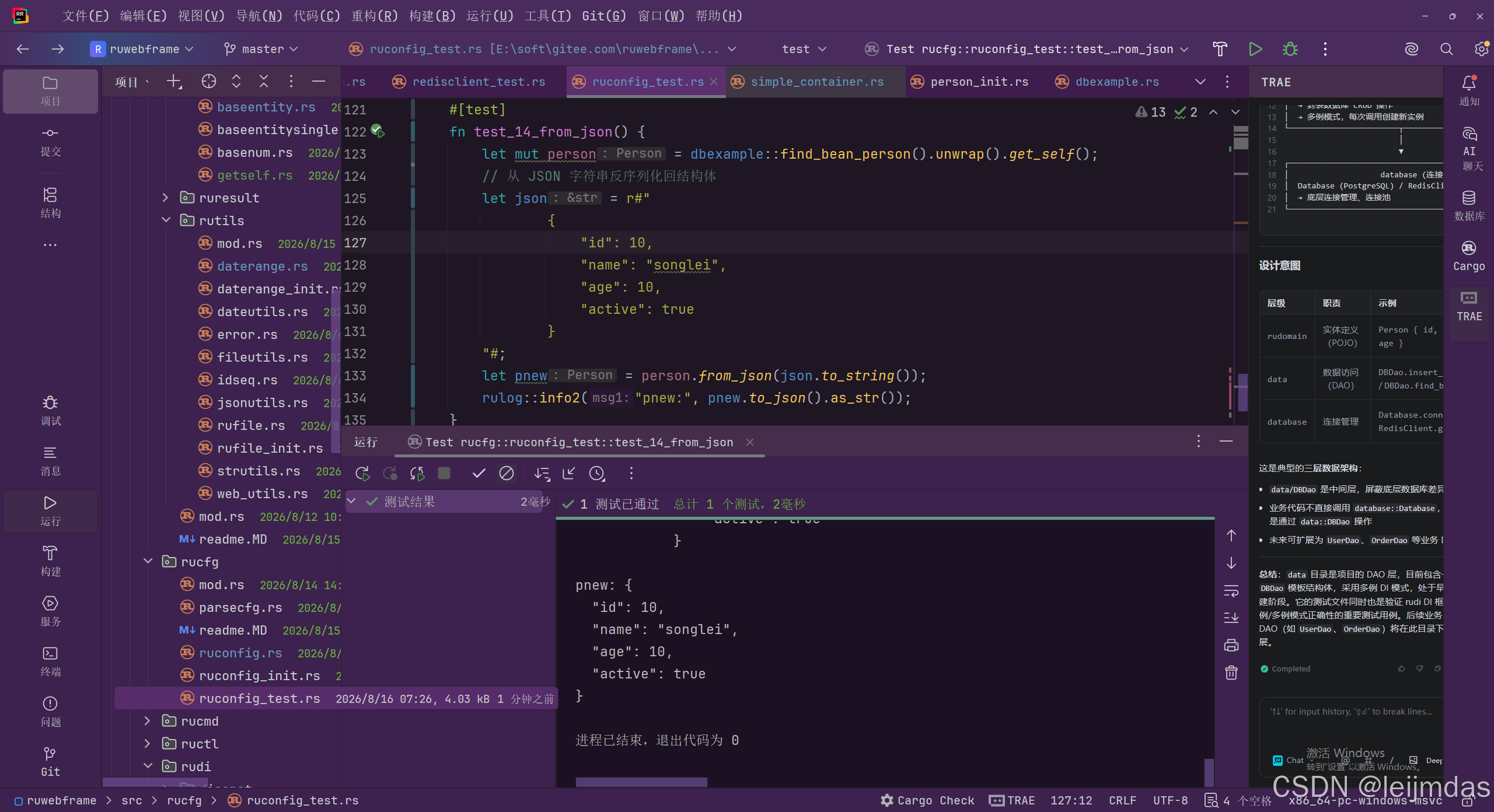1494x812 pixels.
Task: Expand the rucmd folder
Action: pos(148,721)
